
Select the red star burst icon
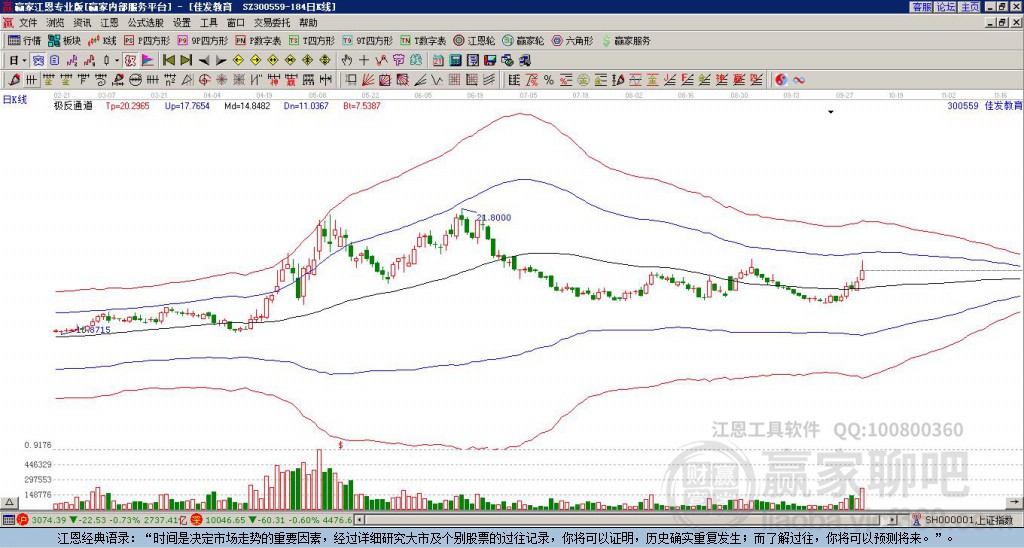click(221, 80)
